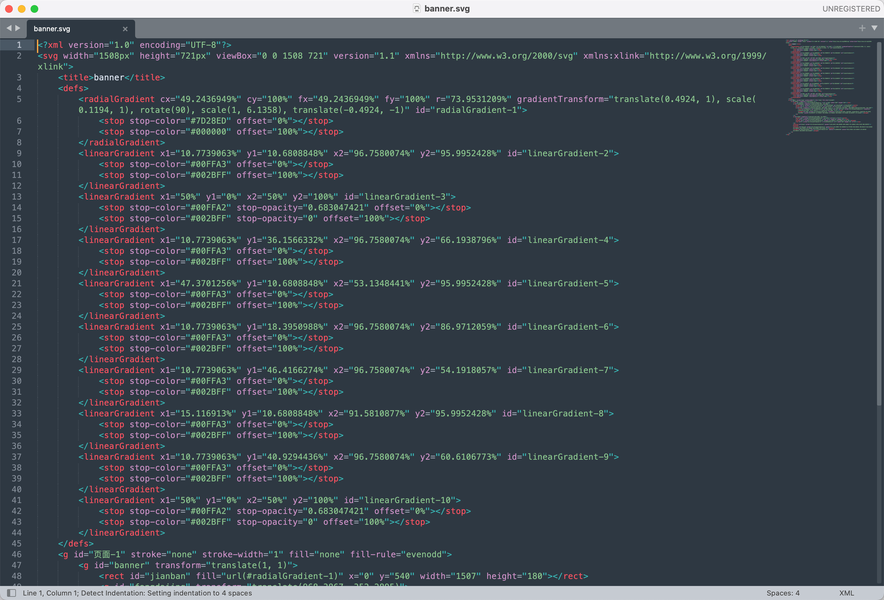Click the stop-color value #000000
884x600 pixels.
(208, 131)
